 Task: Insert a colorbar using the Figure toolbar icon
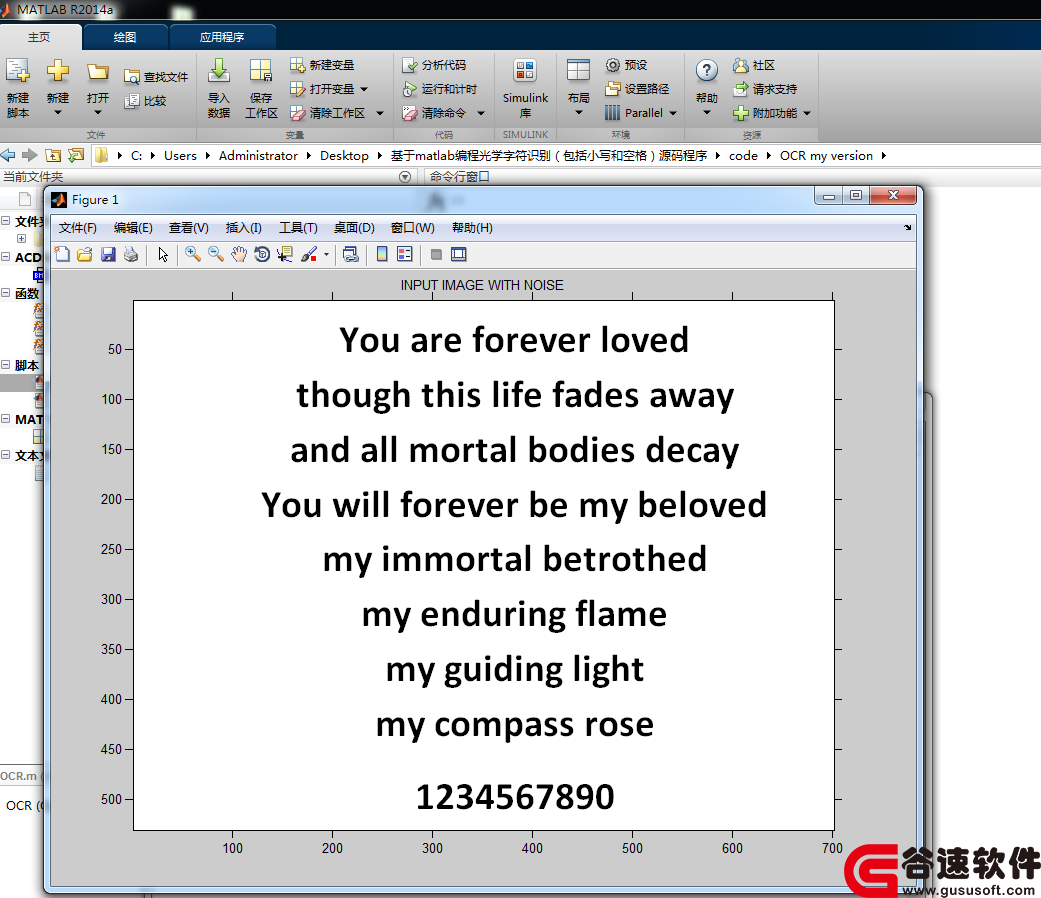point(382,254)
